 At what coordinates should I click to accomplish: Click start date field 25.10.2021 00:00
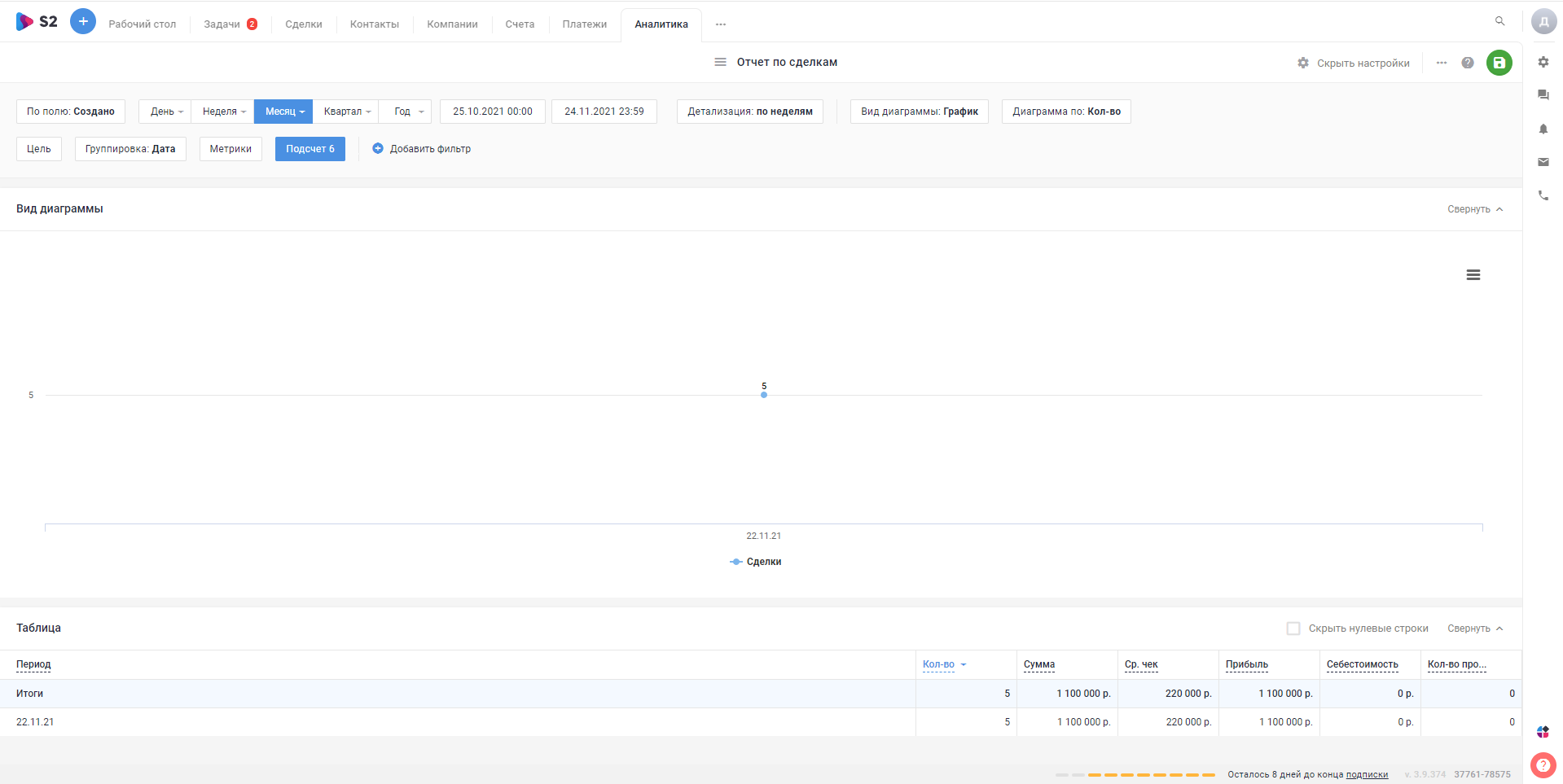(x=493, y=112)
